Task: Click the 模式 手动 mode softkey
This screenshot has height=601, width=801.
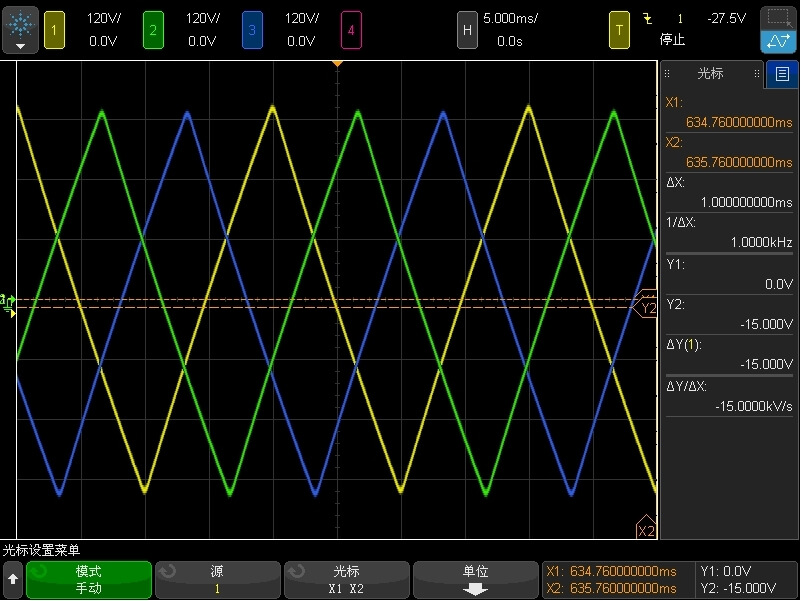Action: tap(89, 580)
